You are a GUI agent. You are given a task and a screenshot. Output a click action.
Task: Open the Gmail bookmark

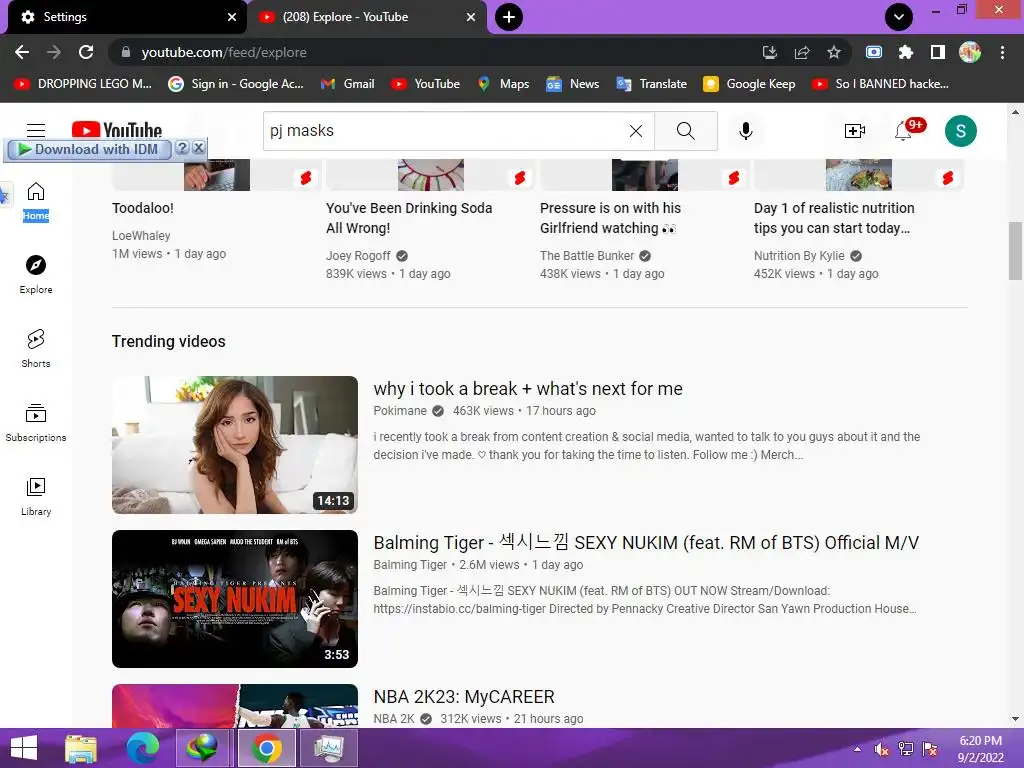(x=348, y=84)
